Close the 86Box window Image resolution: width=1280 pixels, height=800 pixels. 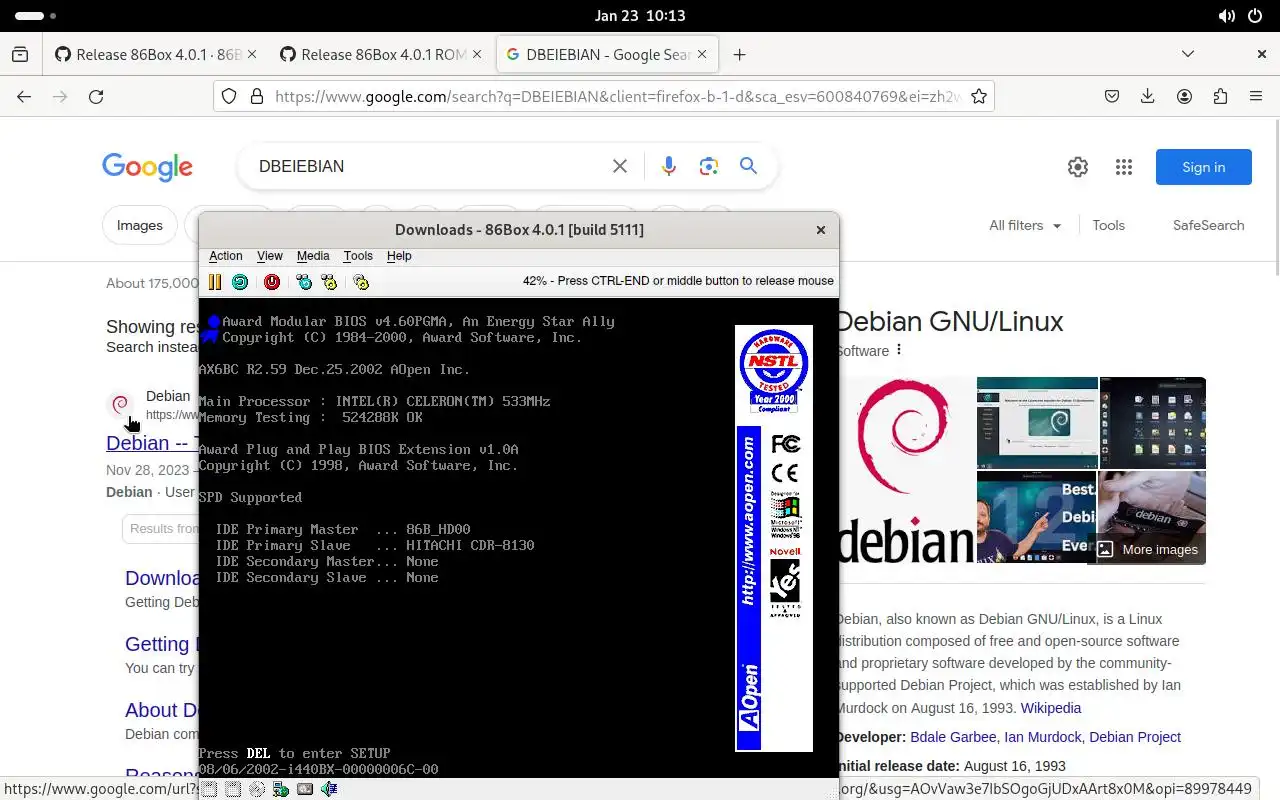click(821, 230)
